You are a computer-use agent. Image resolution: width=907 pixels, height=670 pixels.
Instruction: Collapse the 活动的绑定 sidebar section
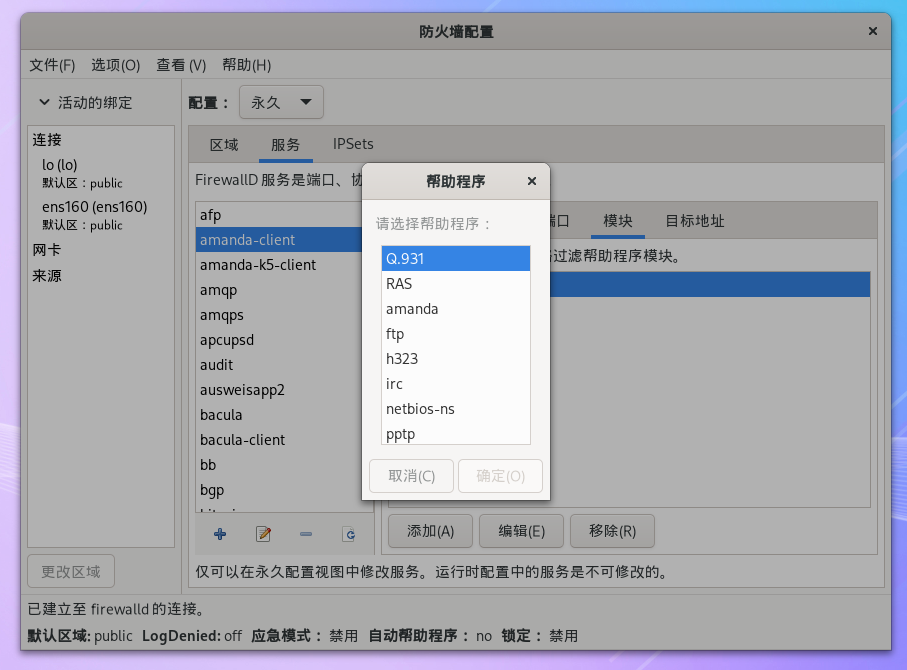click(44, 102)
